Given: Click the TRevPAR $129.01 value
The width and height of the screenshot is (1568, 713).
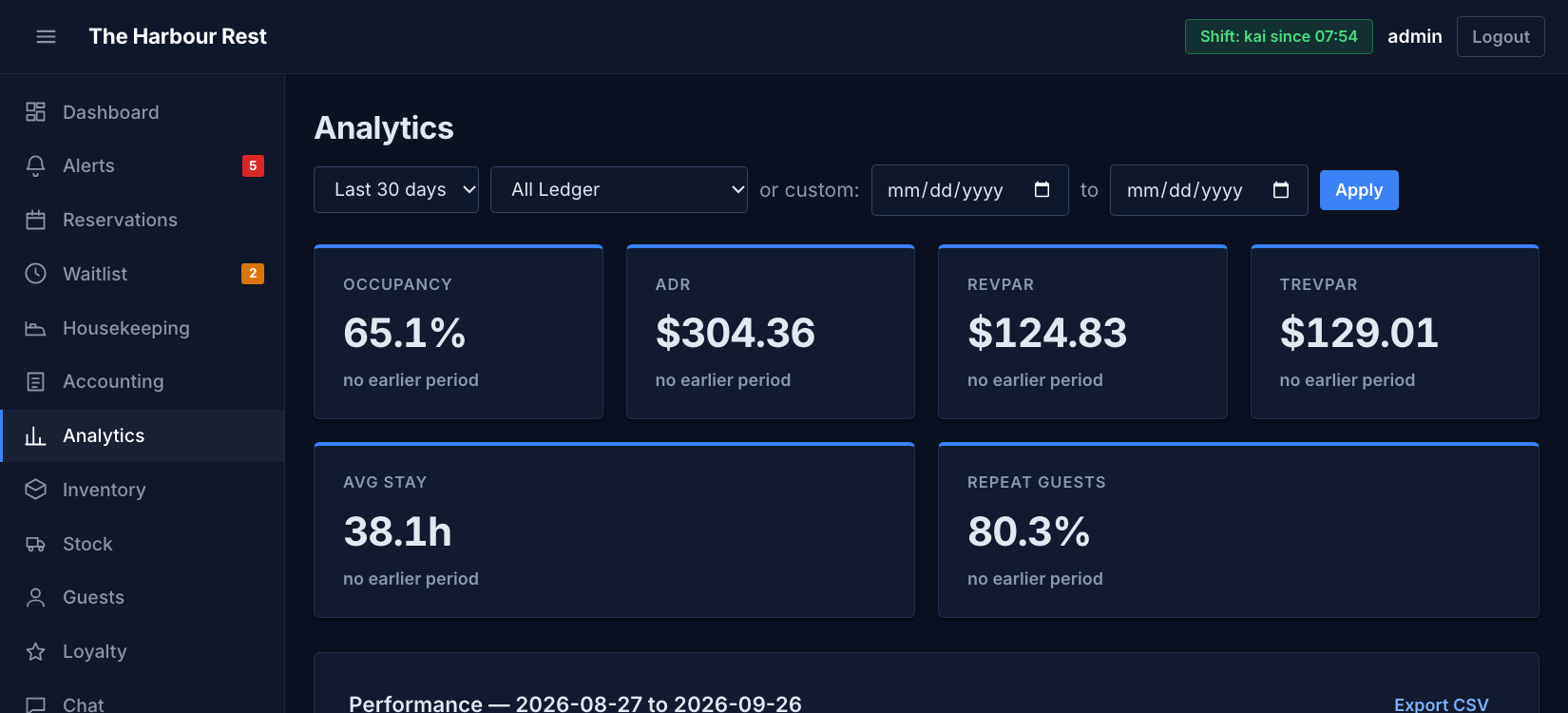Looking at the screenshot, I should pyautogui.click(x=1359, y=333).
